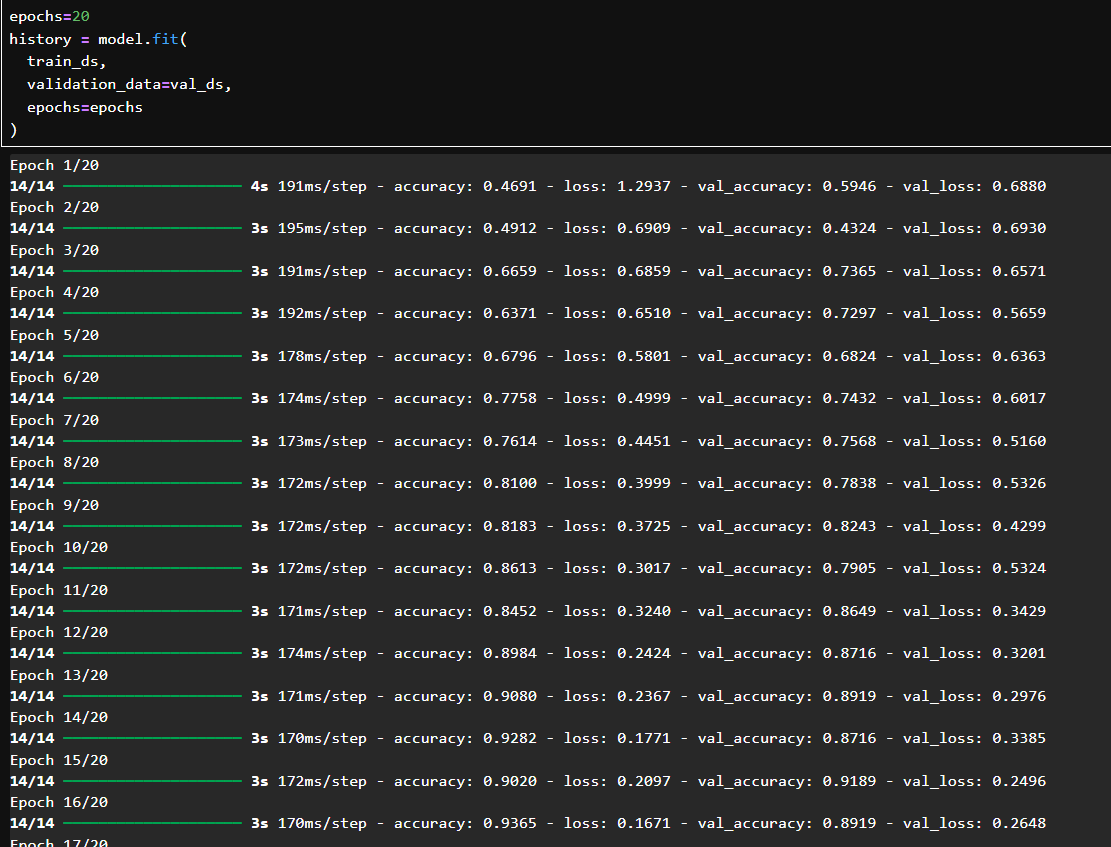Click the closing parenthesis code line
1111x847 pixels.
click(13, 130)
